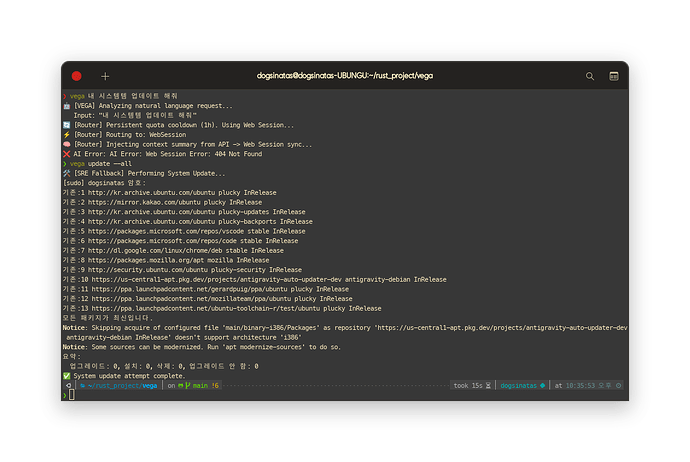Screen dimensions: 690x462
Task: Click the panel icon at title bar right
Action: [x=613, y=76]
